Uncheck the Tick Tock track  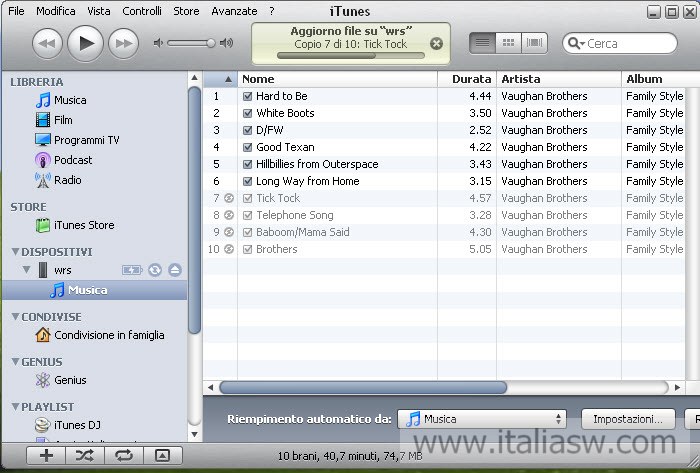click(247, 198)
